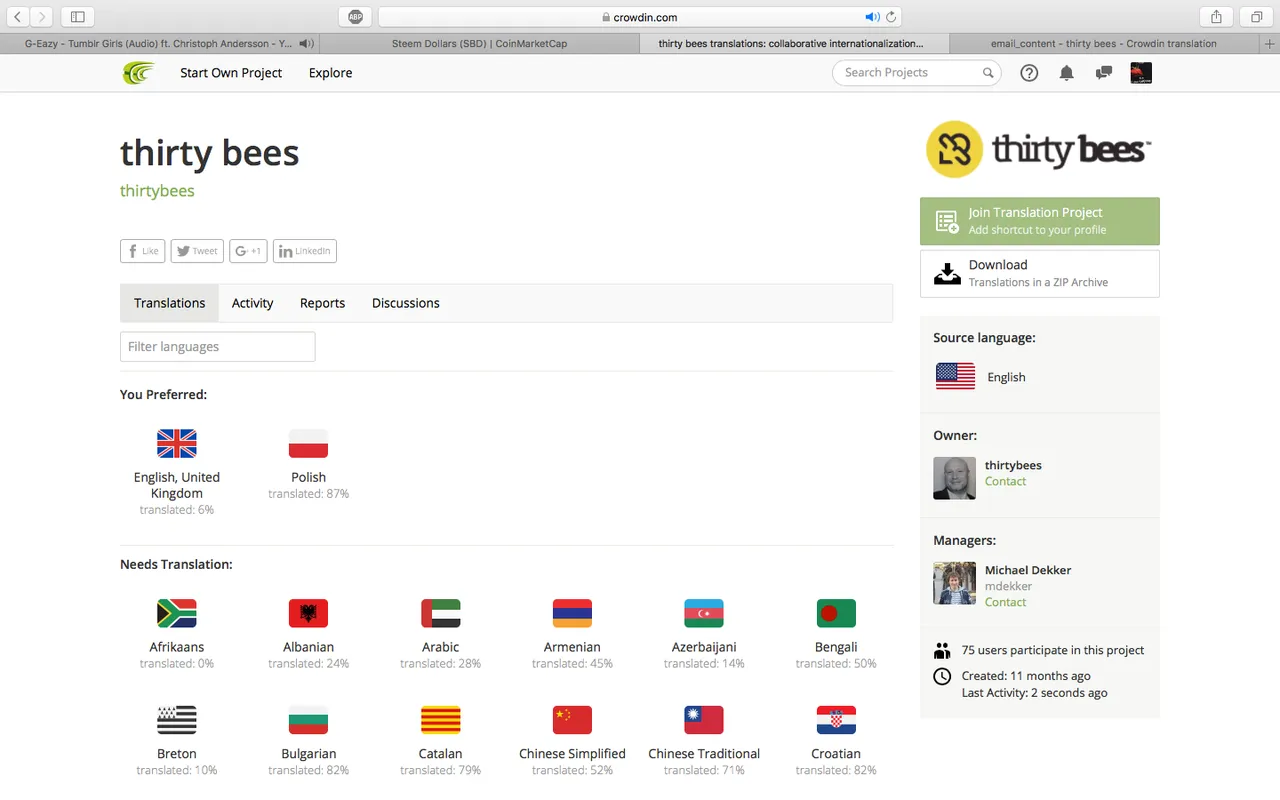Click the search magnifier icon
The height and width of the screenshot is (800, 1280).
point(988,73)
